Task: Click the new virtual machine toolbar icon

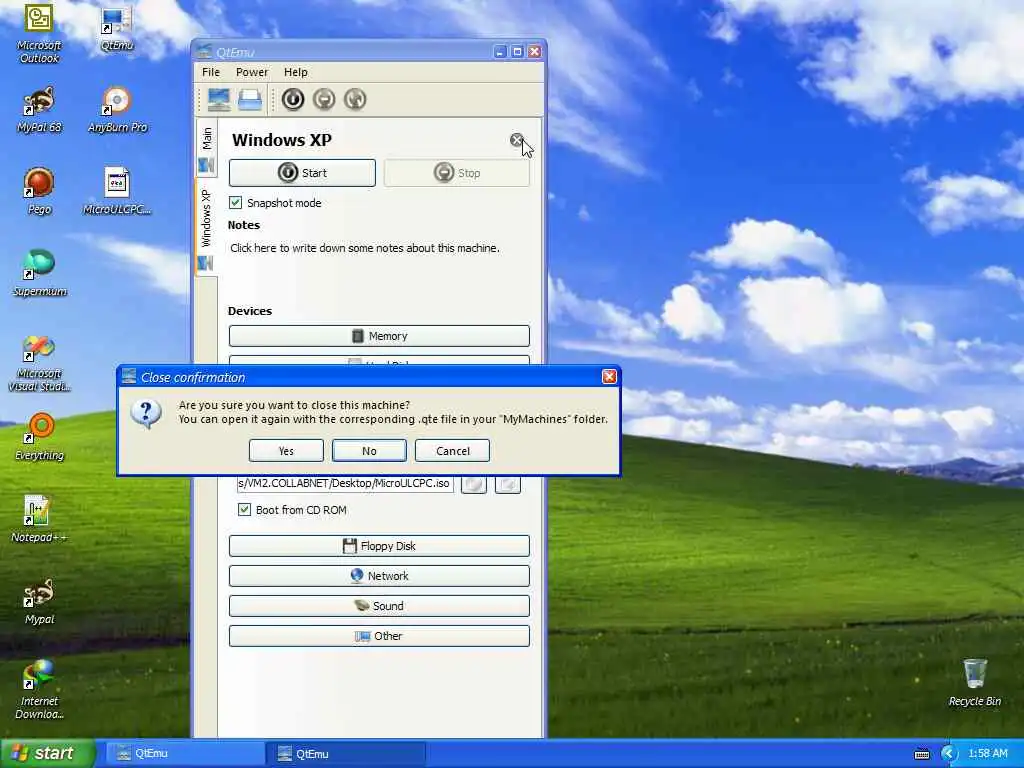Action: [x=219, y=99]
